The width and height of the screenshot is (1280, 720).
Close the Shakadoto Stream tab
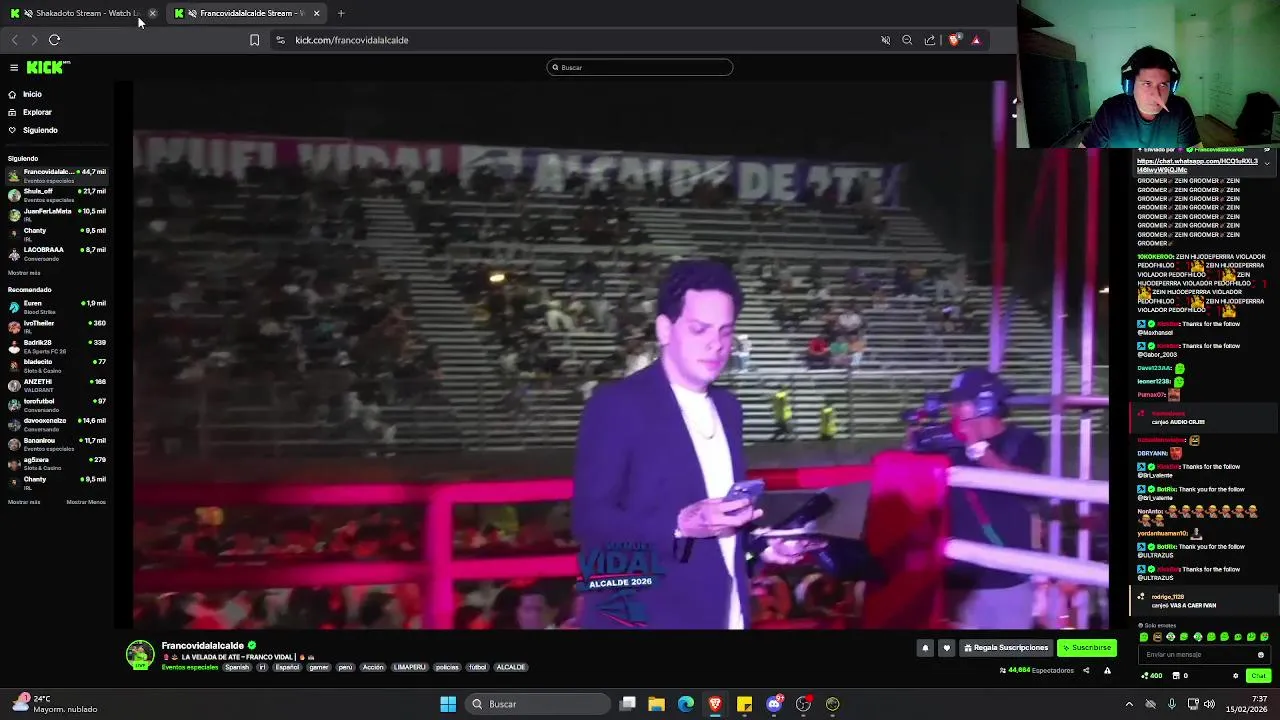tap(152, 13)
